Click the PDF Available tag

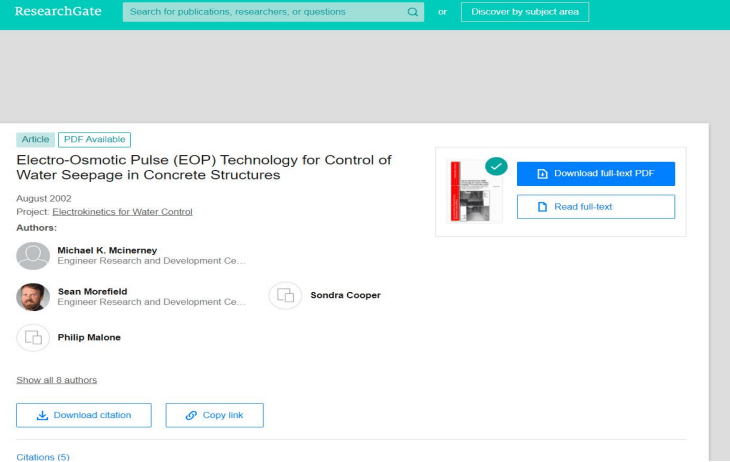[95, 139]
